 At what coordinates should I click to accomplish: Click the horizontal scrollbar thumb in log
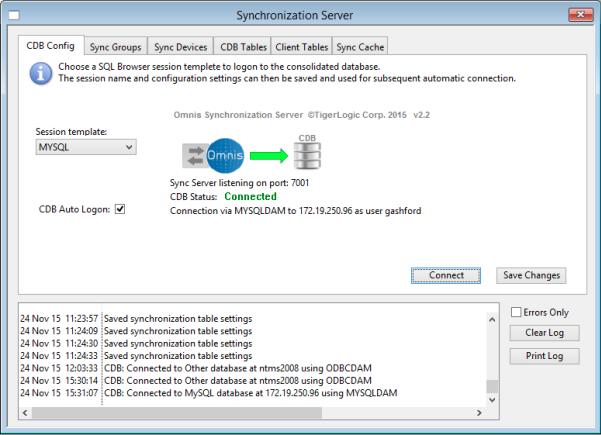[177, 413]
